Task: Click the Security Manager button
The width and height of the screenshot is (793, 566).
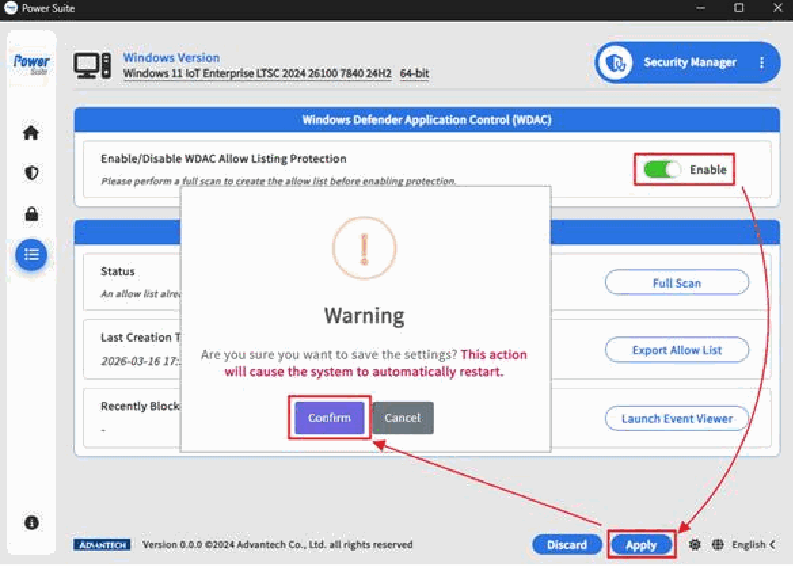Action: pyautogui.click(x=687, y=63)
